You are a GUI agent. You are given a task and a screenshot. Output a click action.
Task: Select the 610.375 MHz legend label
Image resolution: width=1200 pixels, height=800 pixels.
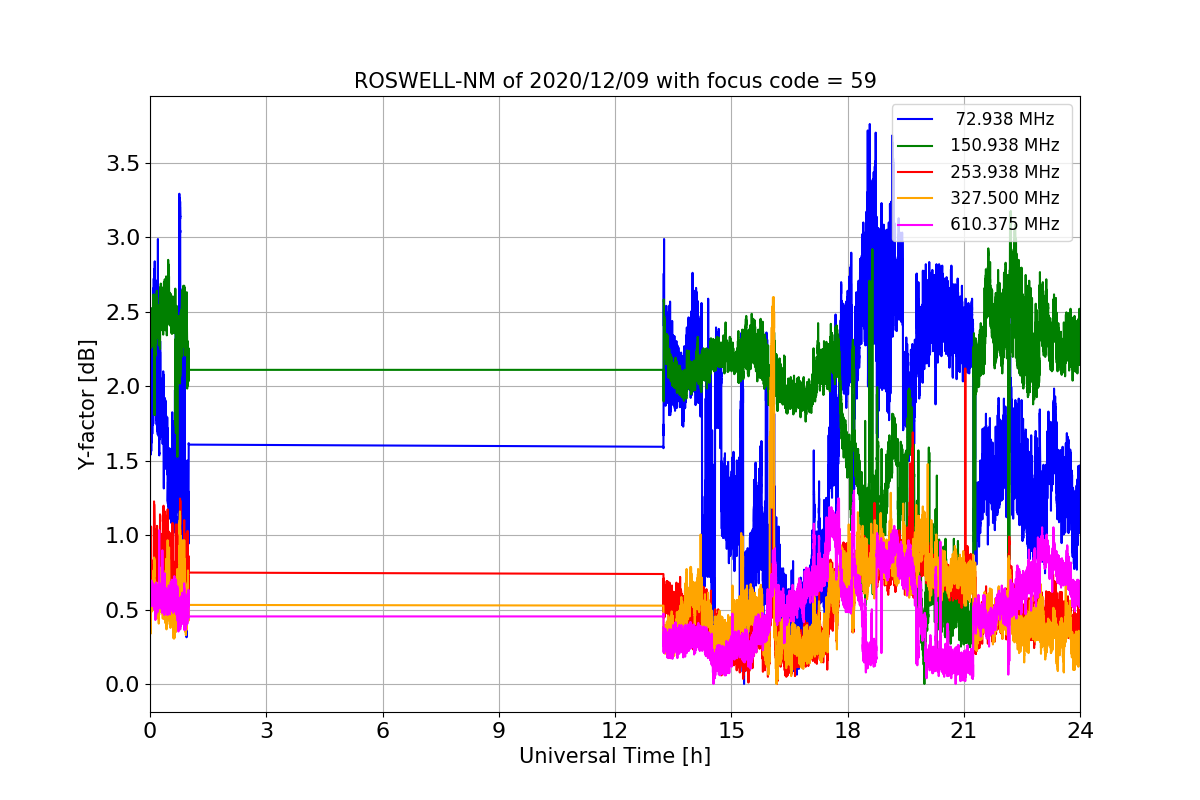1003,224
